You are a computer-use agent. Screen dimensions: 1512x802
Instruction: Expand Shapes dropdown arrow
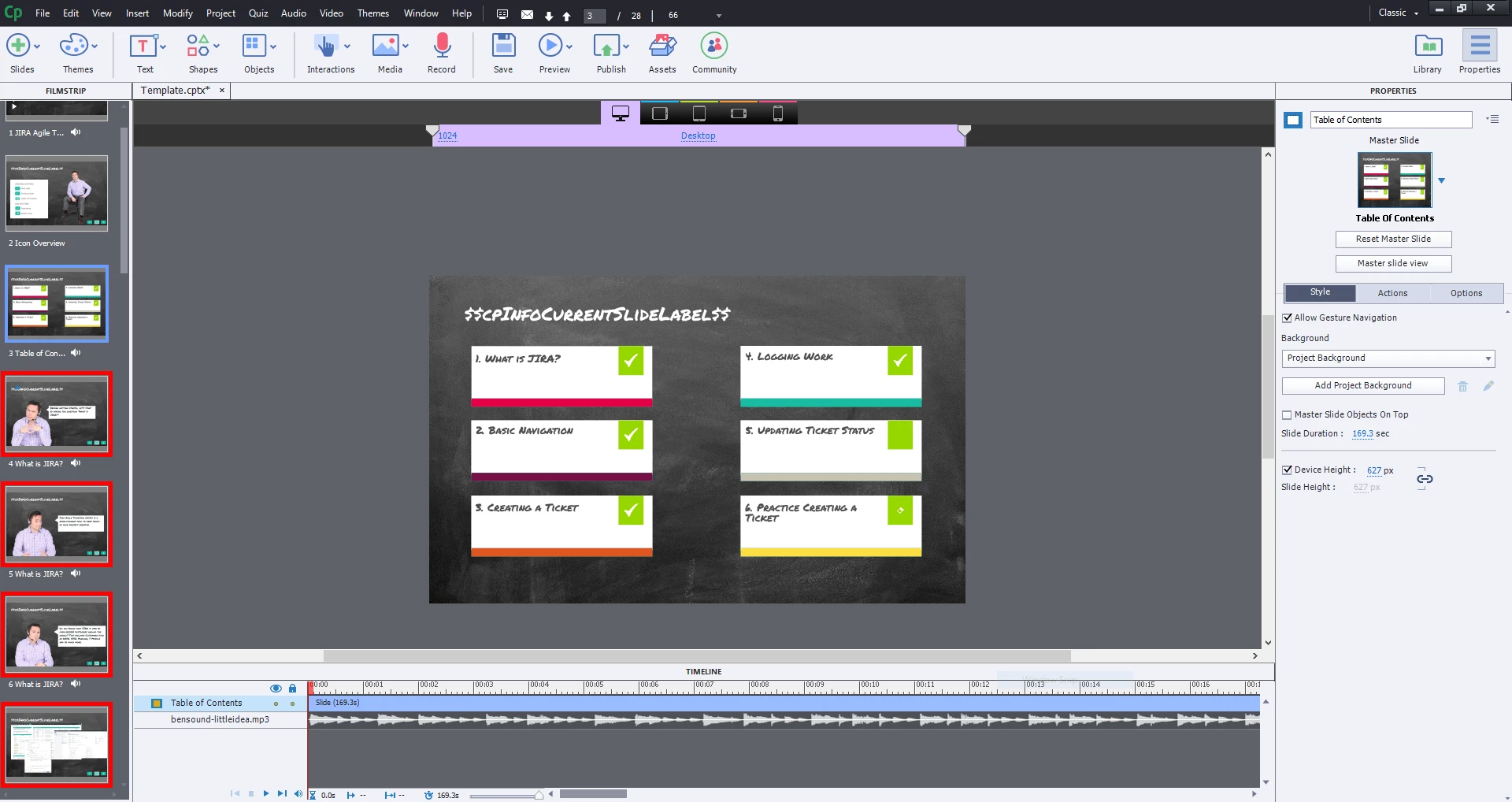(x=217, y=46)
